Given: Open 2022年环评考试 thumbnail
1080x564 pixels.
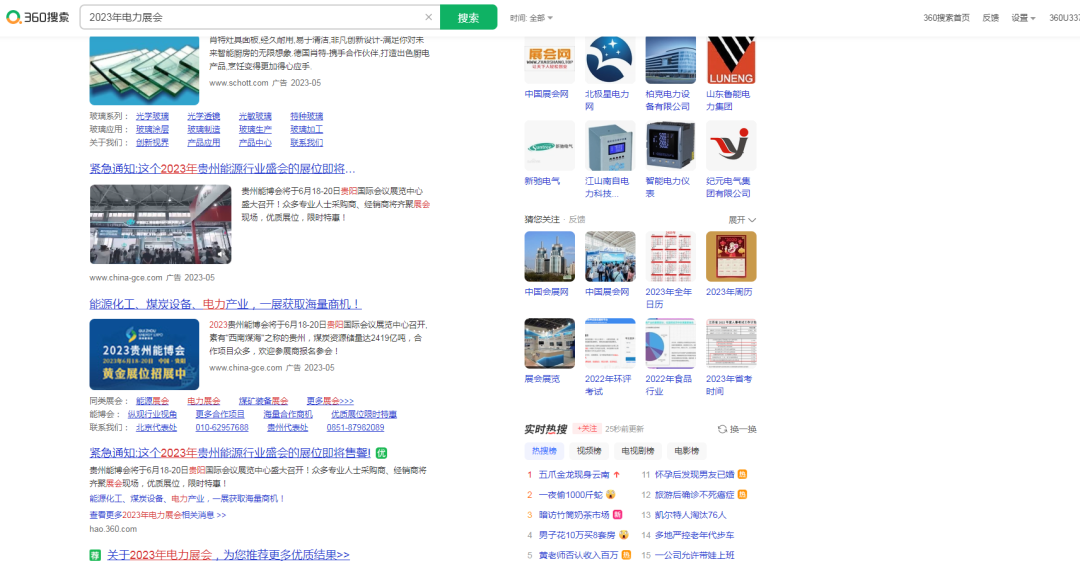Looking at the screenshot, I should coord(610,343).
